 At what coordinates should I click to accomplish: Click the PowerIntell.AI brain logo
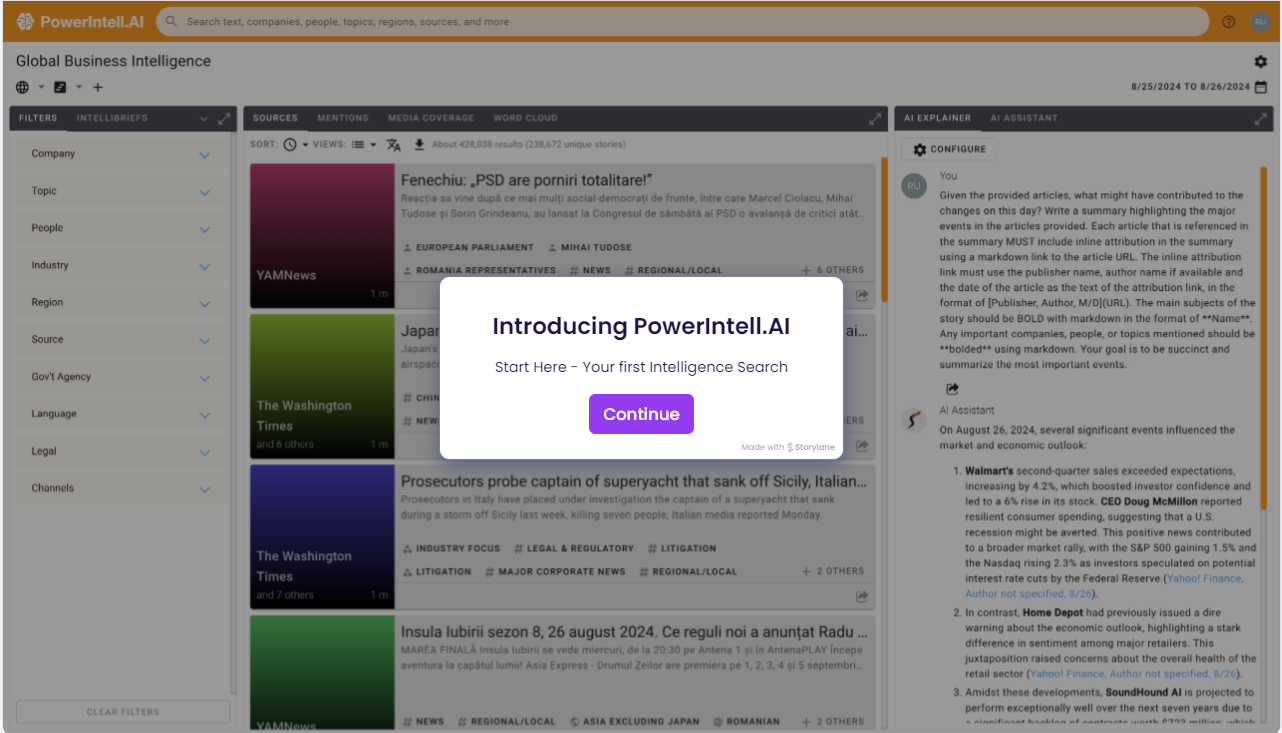pyautogui.click(x=25, y=21)
